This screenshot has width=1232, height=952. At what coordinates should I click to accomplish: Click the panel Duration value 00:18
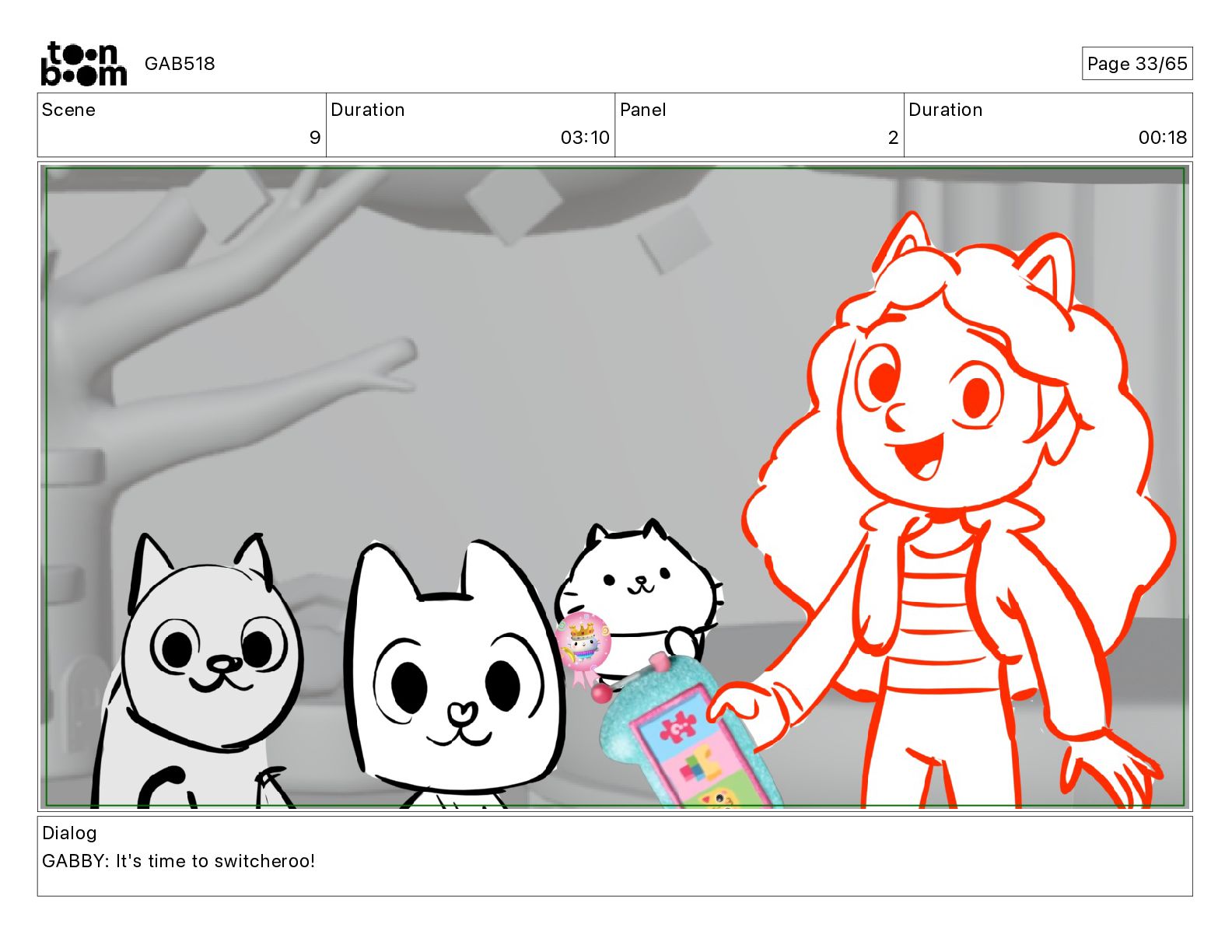pyautogui.click(x=1163, y=138)
